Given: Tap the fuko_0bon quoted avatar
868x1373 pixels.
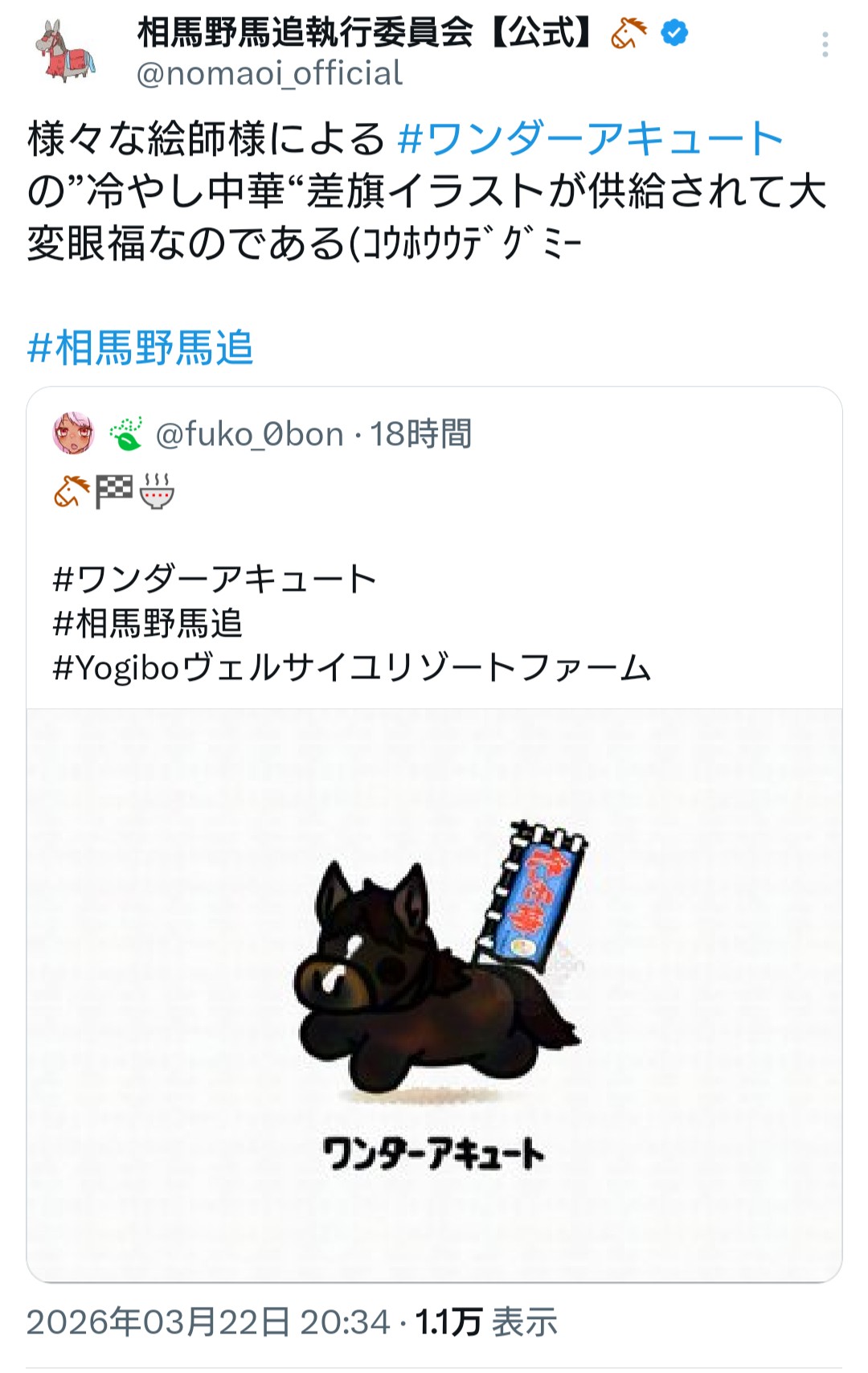Looking at the screenshot, I should coord(74,434).
